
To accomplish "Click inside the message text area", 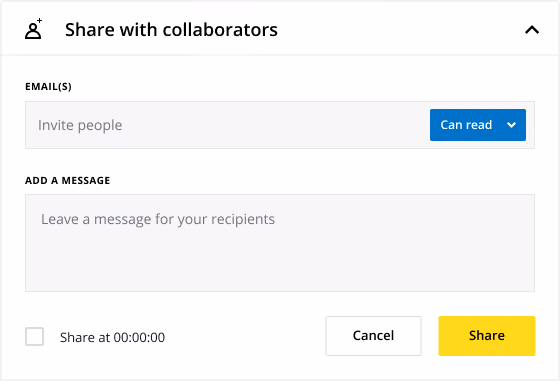I will (280, 243).
